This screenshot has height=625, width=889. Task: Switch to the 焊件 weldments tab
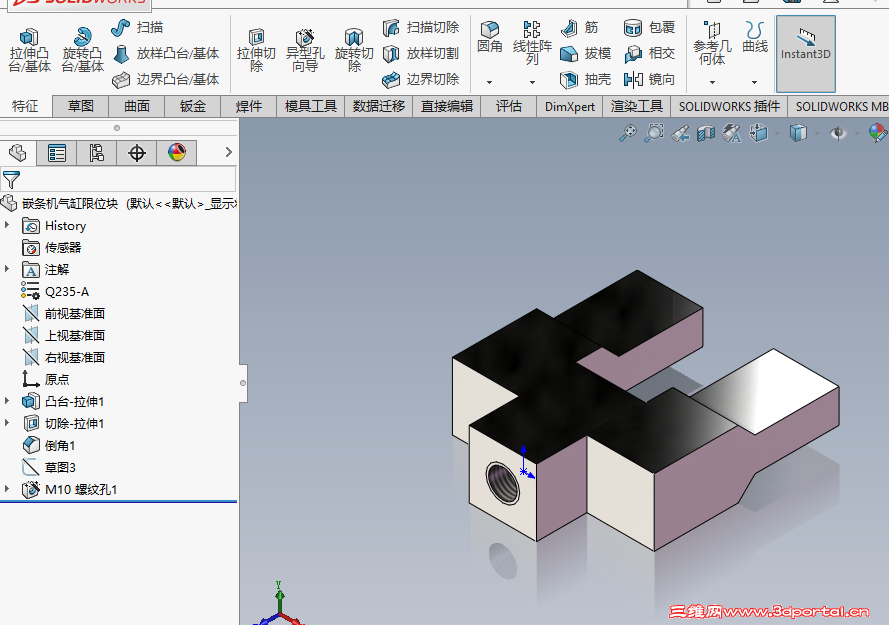[249, 106]
